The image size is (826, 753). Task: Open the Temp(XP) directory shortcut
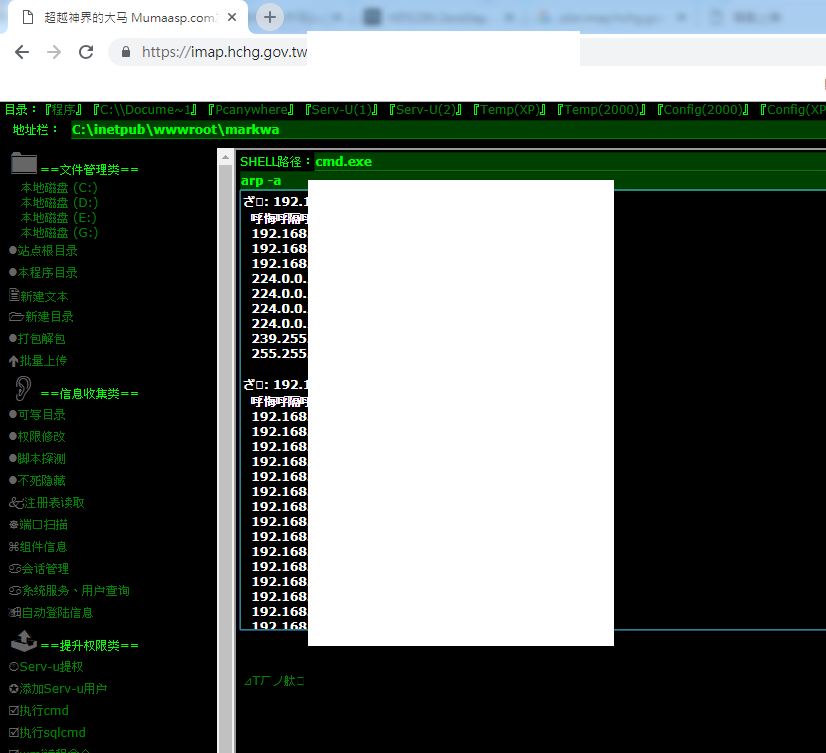pyautogui.click(x=510, y=110)
